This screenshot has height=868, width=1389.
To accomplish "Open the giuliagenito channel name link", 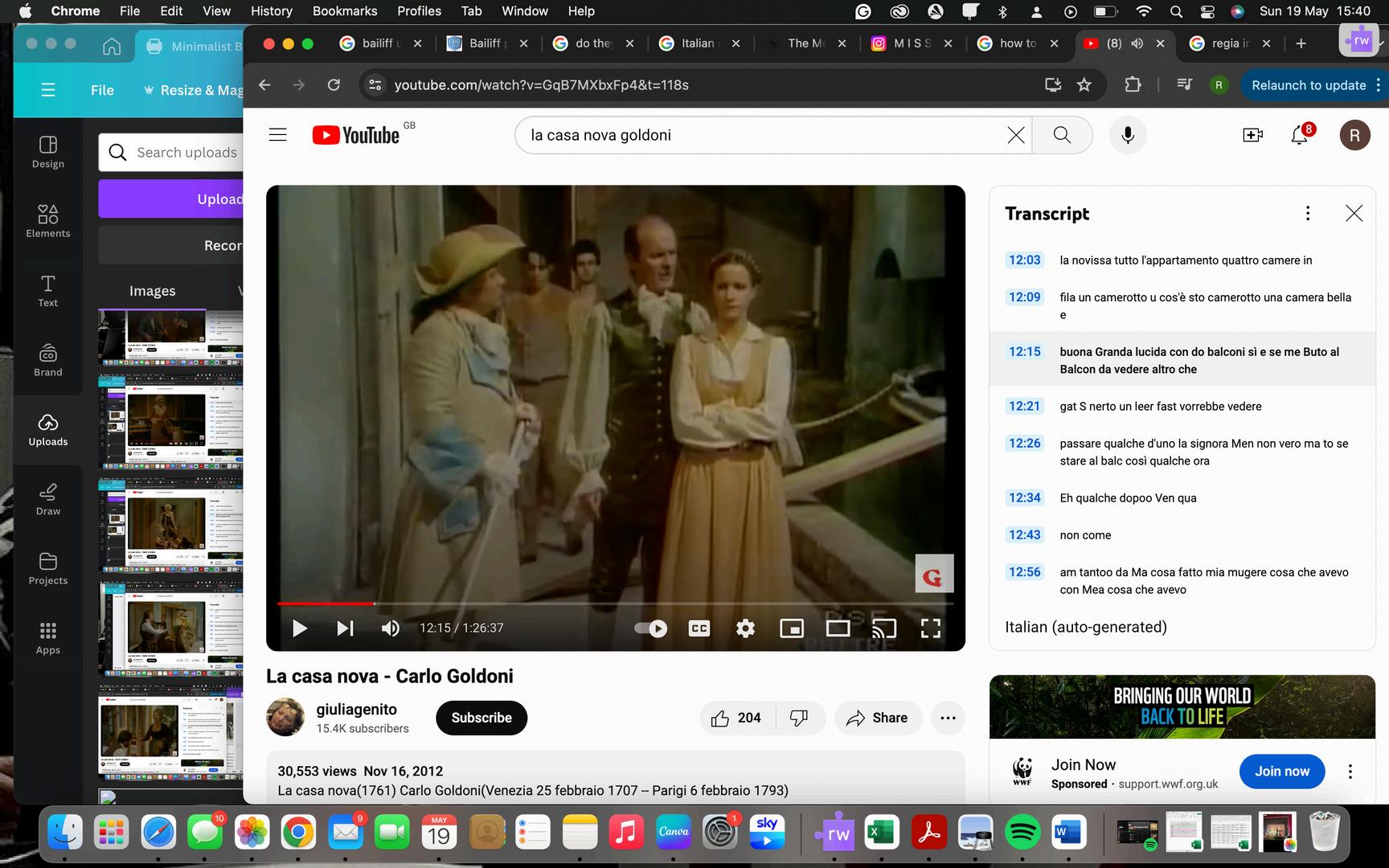I will pyautogui.click(x=357, y=710).
